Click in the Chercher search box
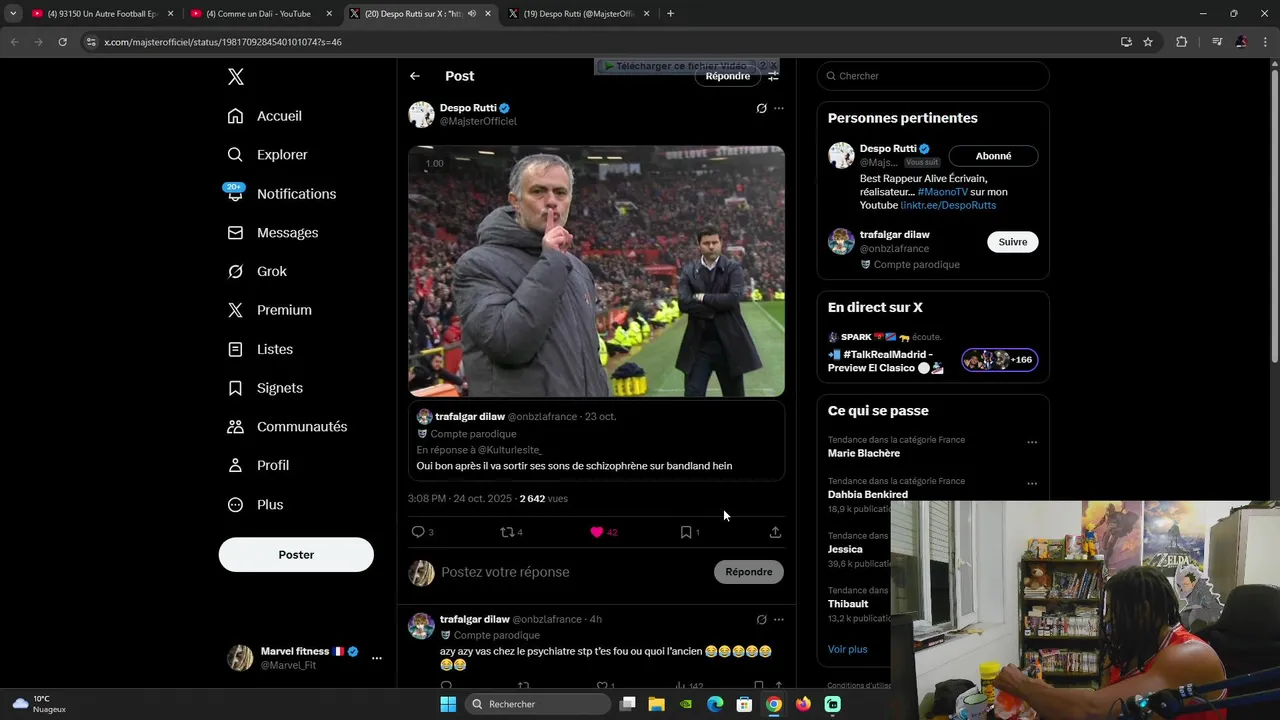 tap(933, 76)
